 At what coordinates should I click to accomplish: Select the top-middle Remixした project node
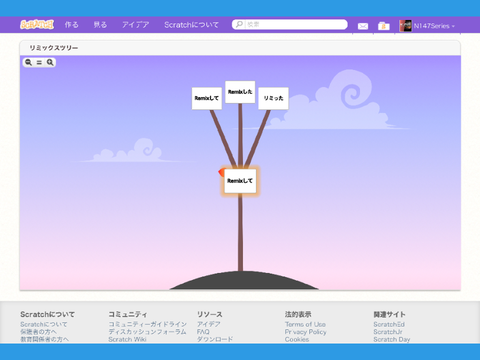(240, 92)
